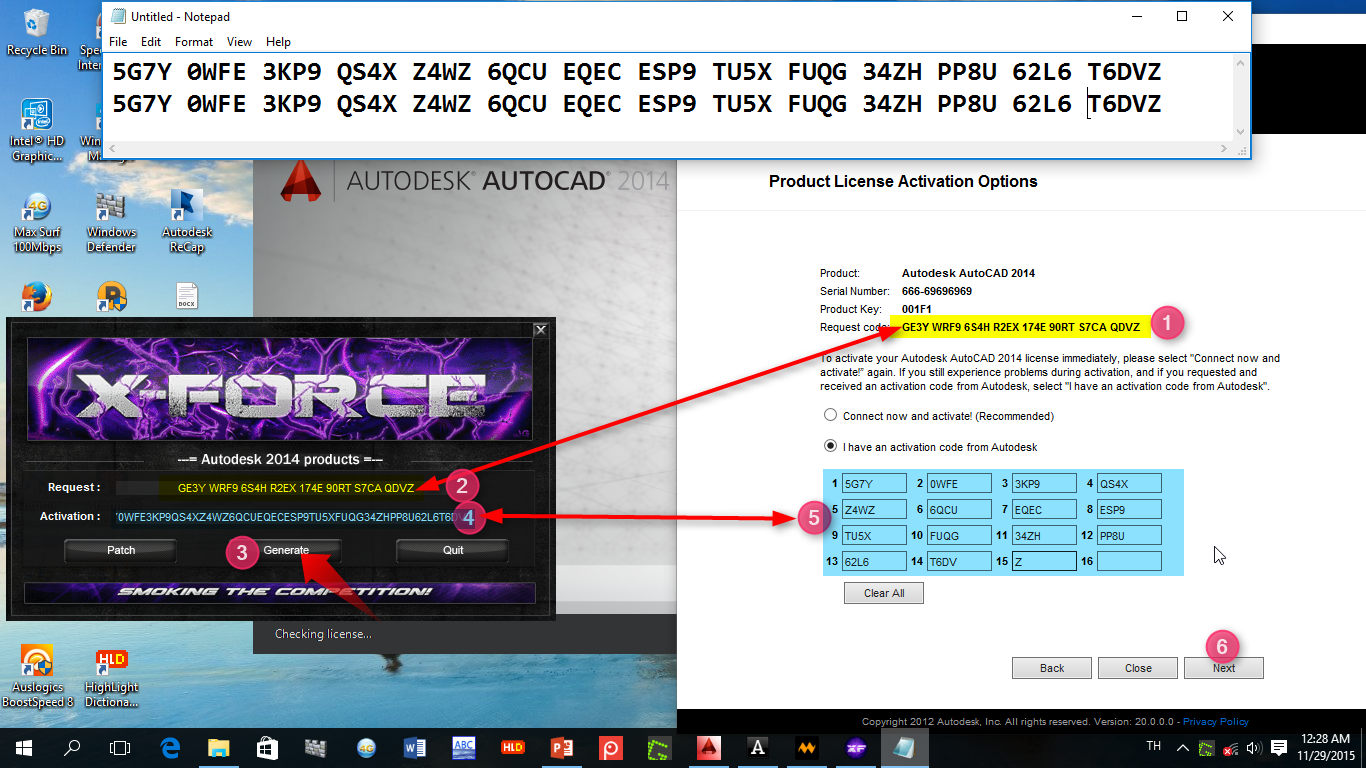Switch to the Notepad taskbar icon

pos(904,747)
